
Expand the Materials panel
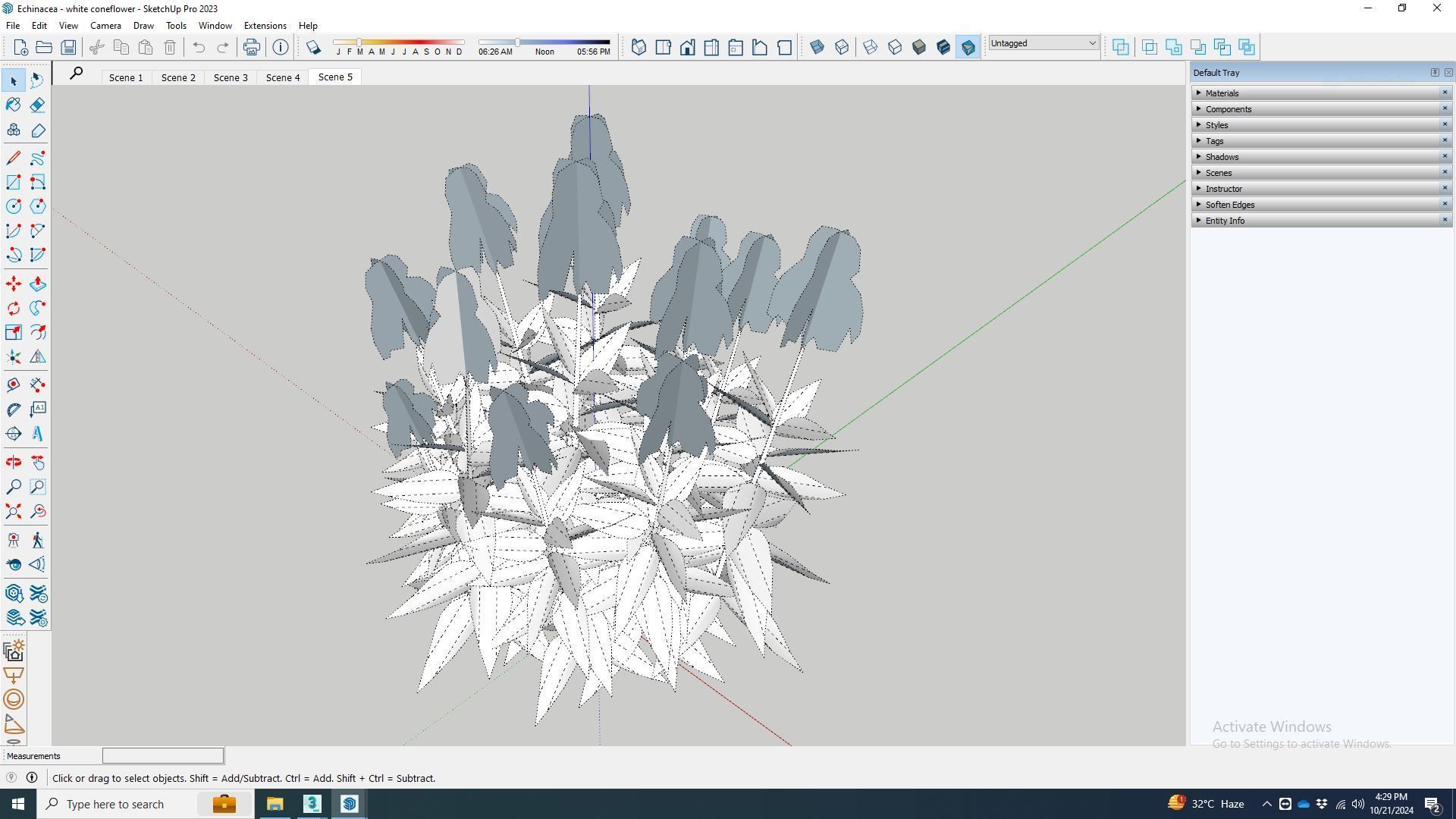1321,93
